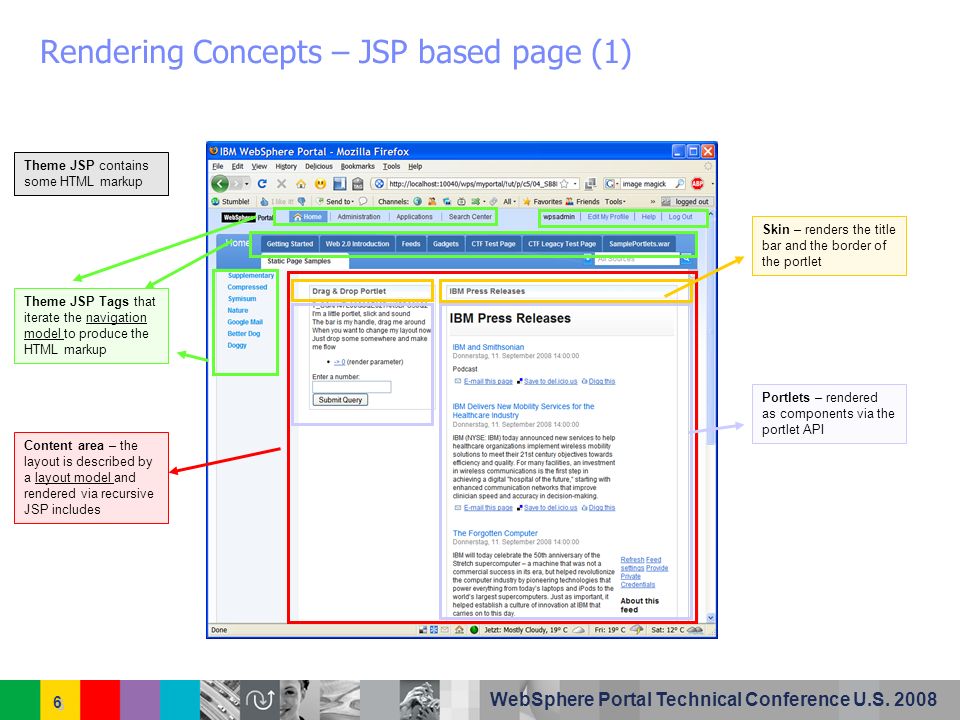Viewport: 960px width, 720px height.
Task: Go to Firefox Home via house icon
Action: coord(301,184)
